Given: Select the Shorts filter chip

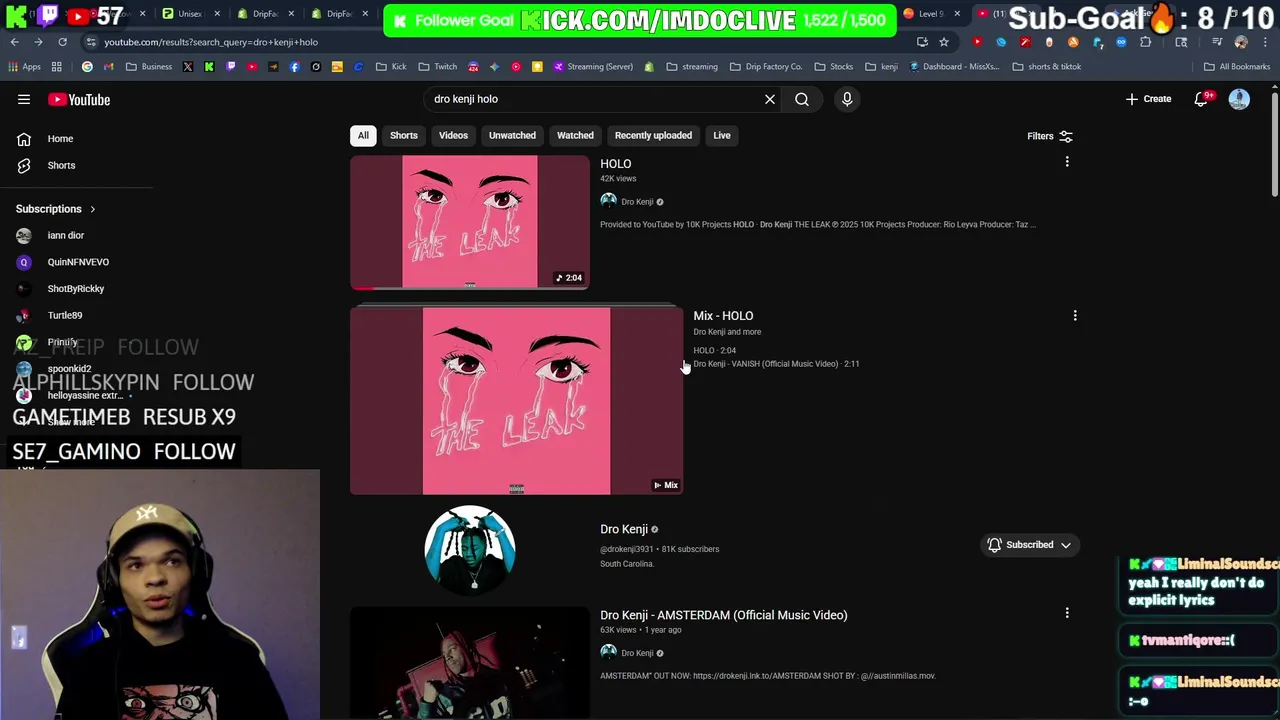Looking at the screenshot, I should pyautogui.click(x=404, y=135).
